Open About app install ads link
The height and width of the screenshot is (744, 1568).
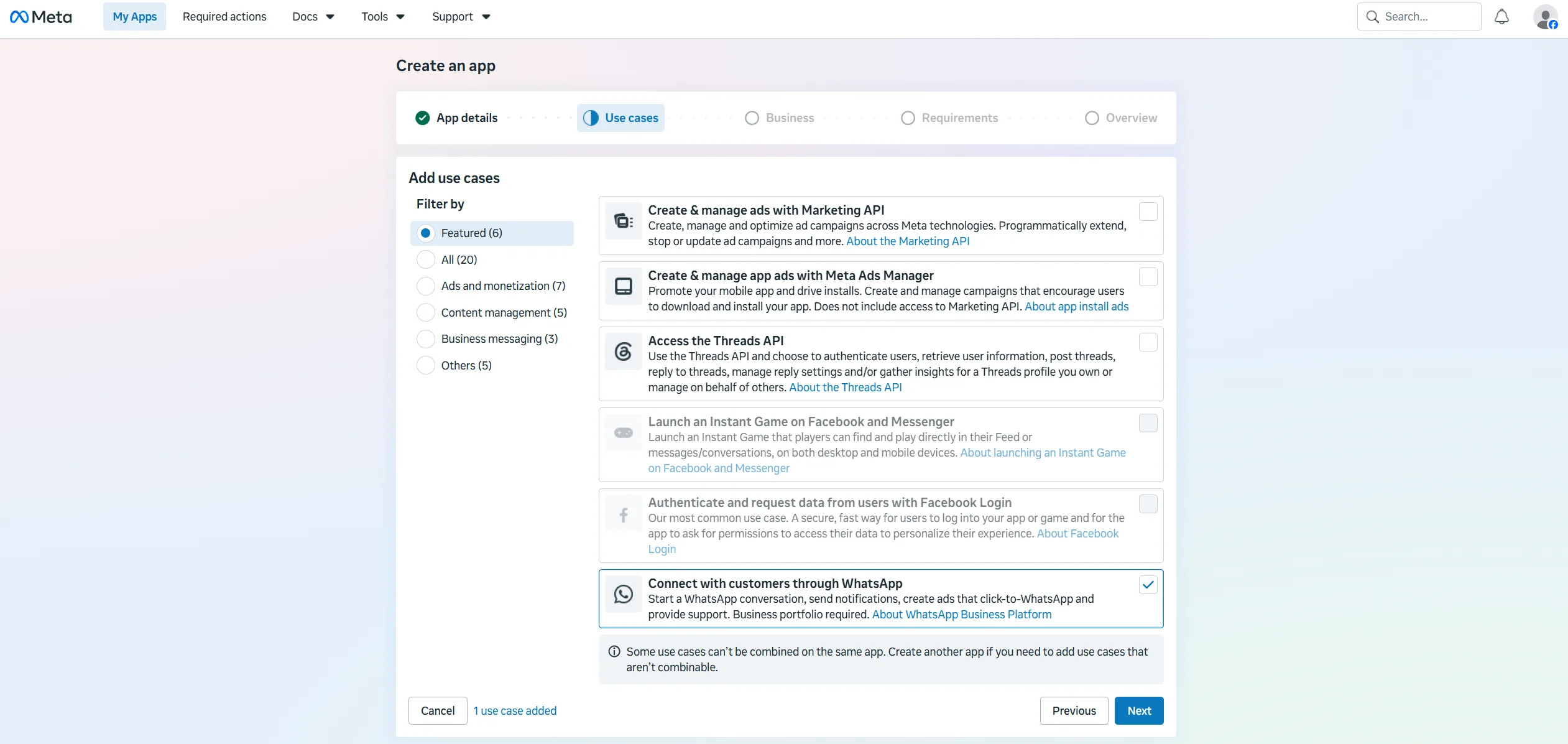[1076, 307]
